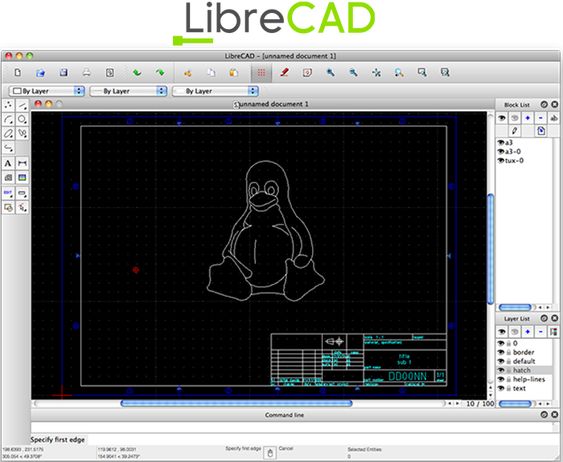Click the canvas vertical scrollbar

(490, 248)
